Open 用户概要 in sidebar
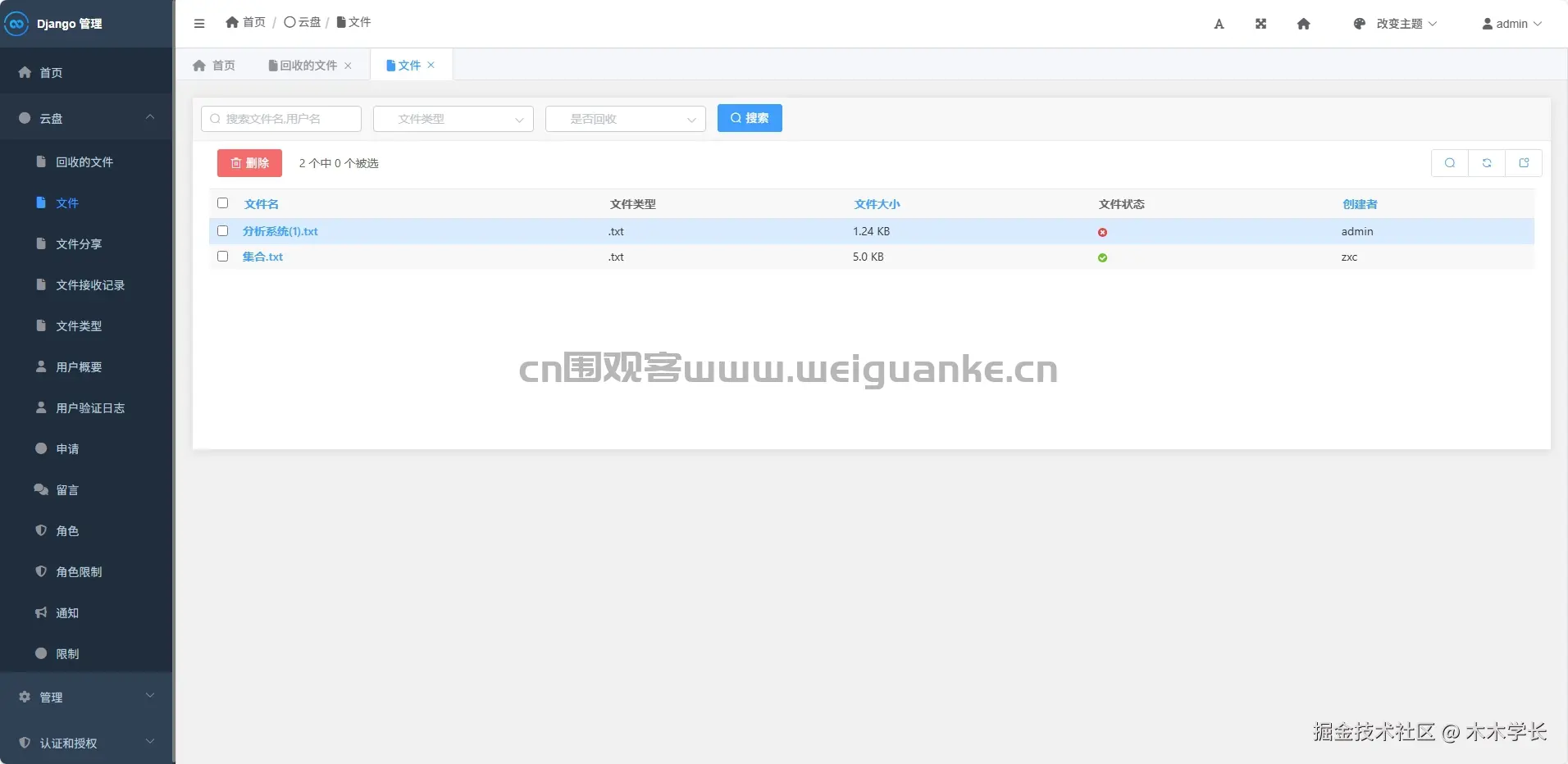 (x=86, y=367)
